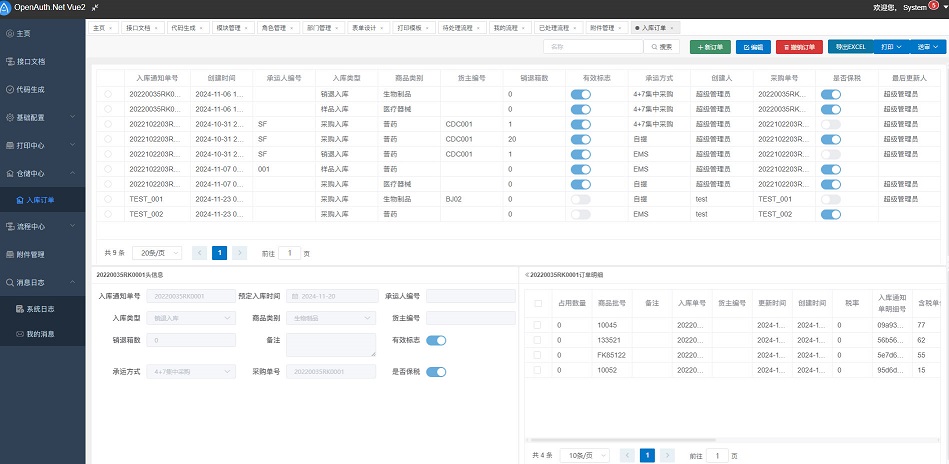This screenshot has width=949, height=464.
Task: Toggle 有效标志 switch in the TEST_001 row
Action: pos(580,199)
